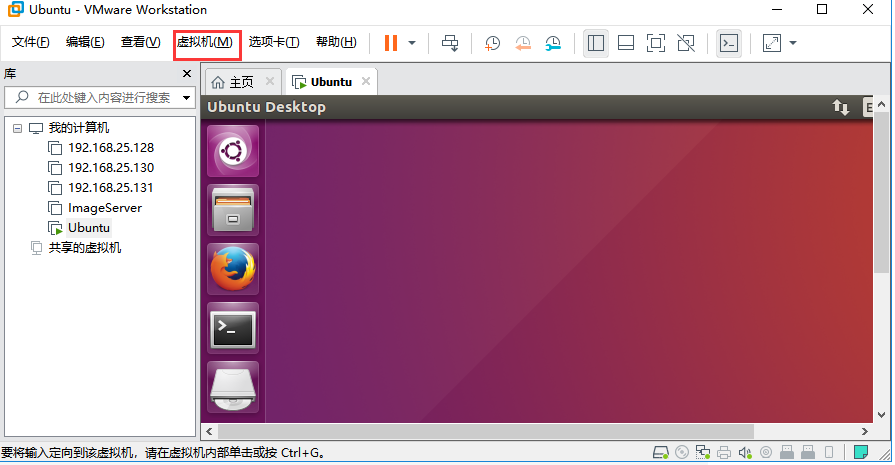Close the Ubuntu tab with its X
The image size is (895, 465).
366,81
